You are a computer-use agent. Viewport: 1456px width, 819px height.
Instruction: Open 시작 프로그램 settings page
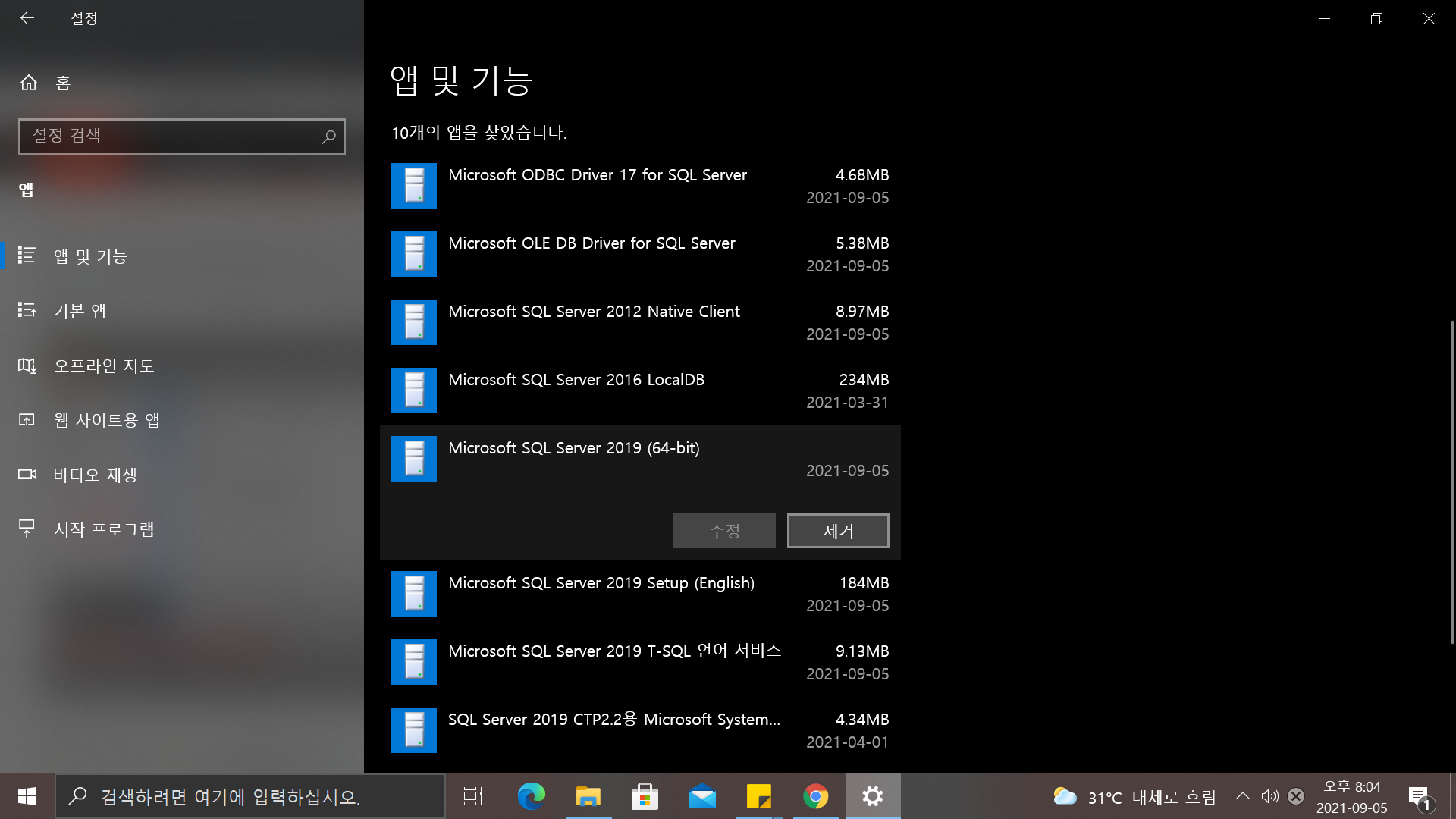tap(104, 529)
